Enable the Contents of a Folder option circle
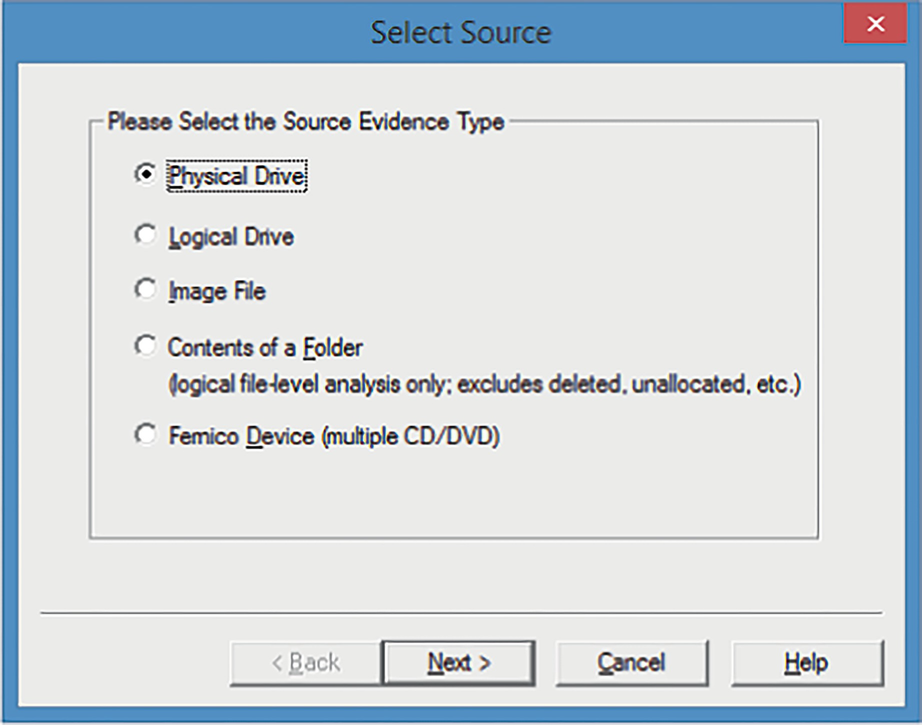 [x=146, y=346]
